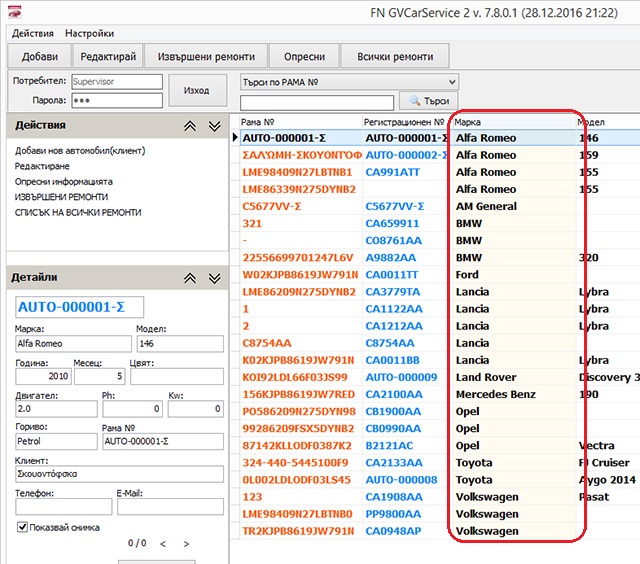Expand the Действия panel with down chevrons
This screenshot has width=640, height=564.
[x=214, y=126]
